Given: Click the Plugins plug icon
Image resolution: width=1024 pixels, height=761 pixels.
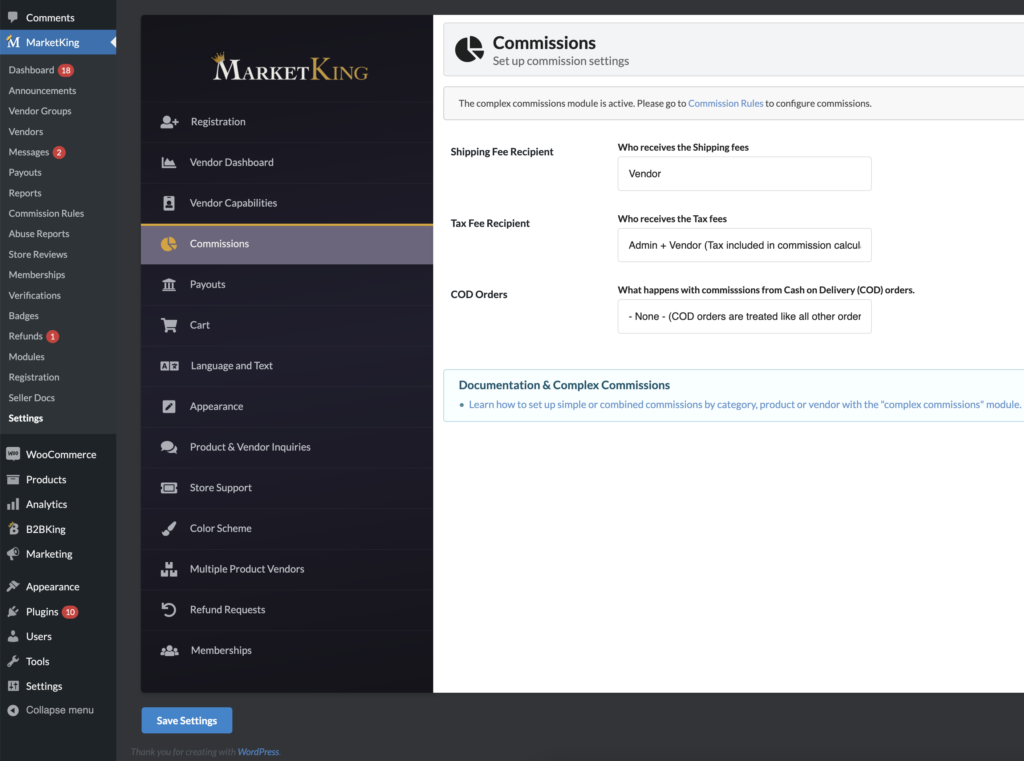Looking at the screenshot, I should [12, 611].
